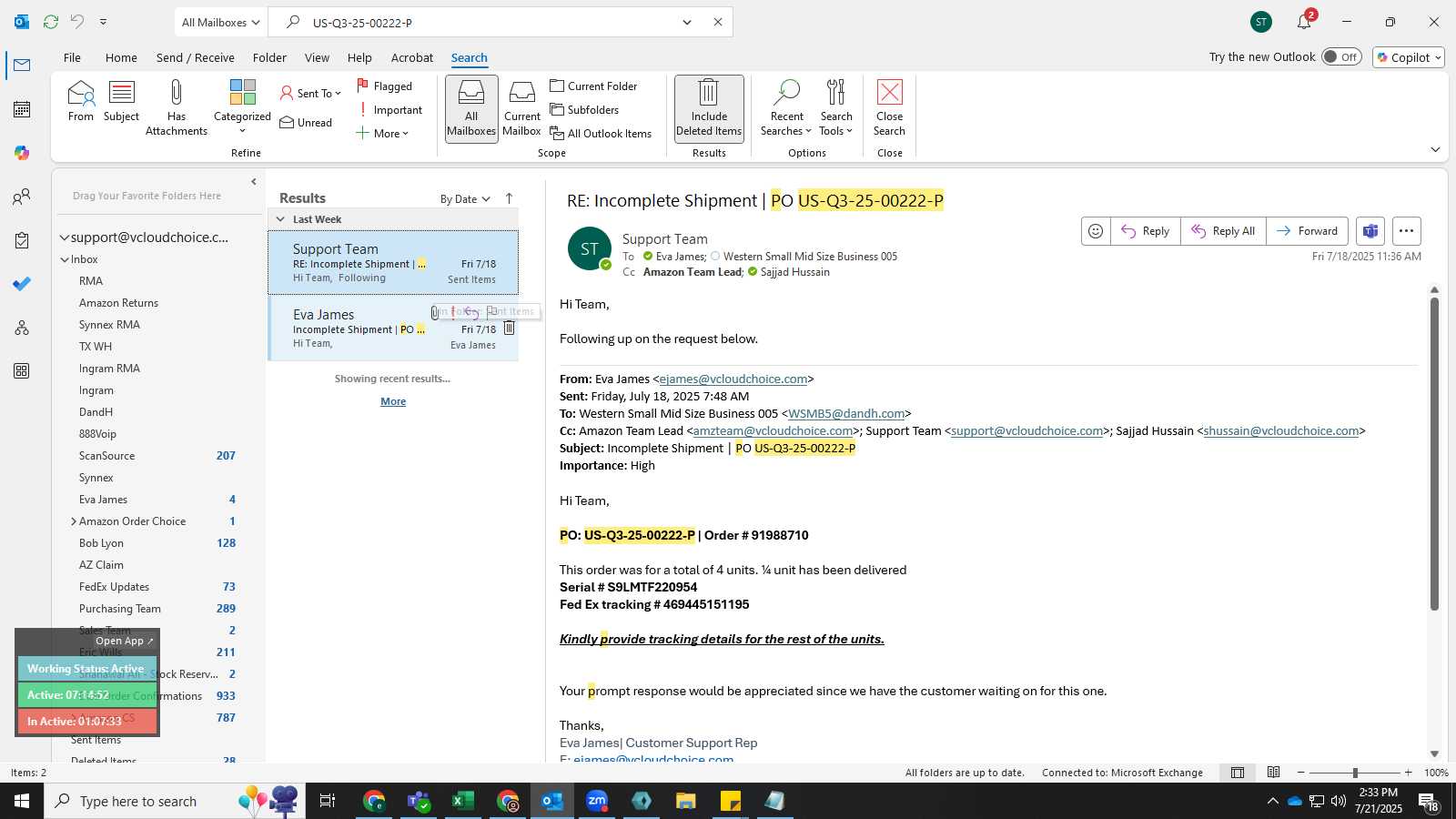The height and width of the screenshot is (819, 1456).
Task: Open People contacts in navigation bar
Action: point(22,197)
